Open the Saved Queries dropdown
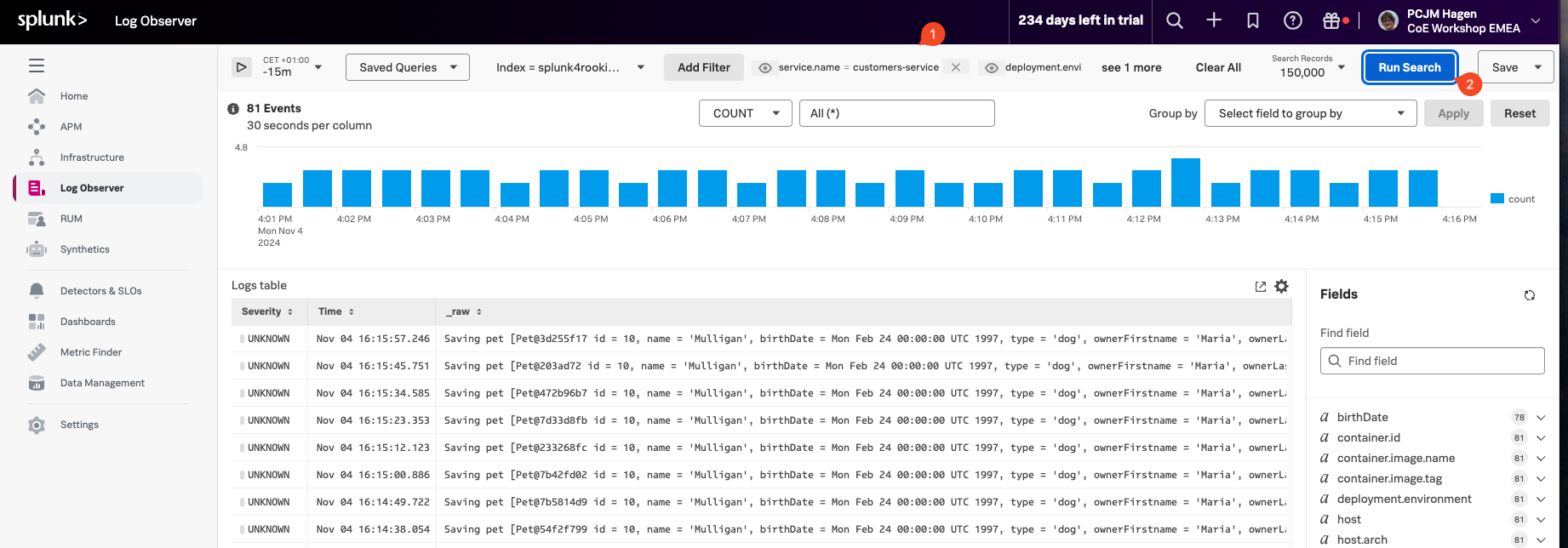The height and width of the screenshot is (548, 1568). 408,67
